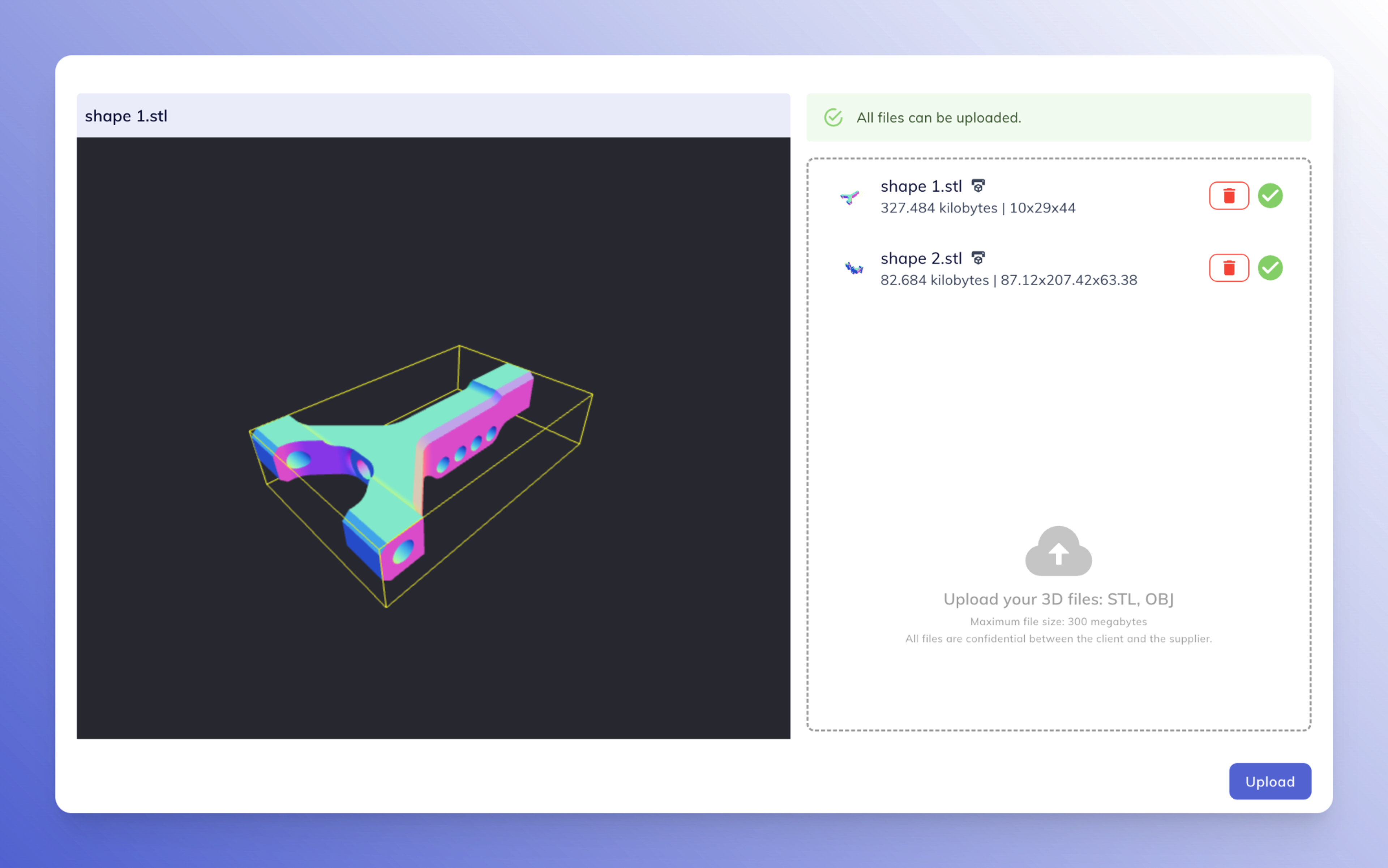Delete shape 1.stl with the trash icon
The width and height of the screenshot is (1388, 868).
coord(1228,196)
